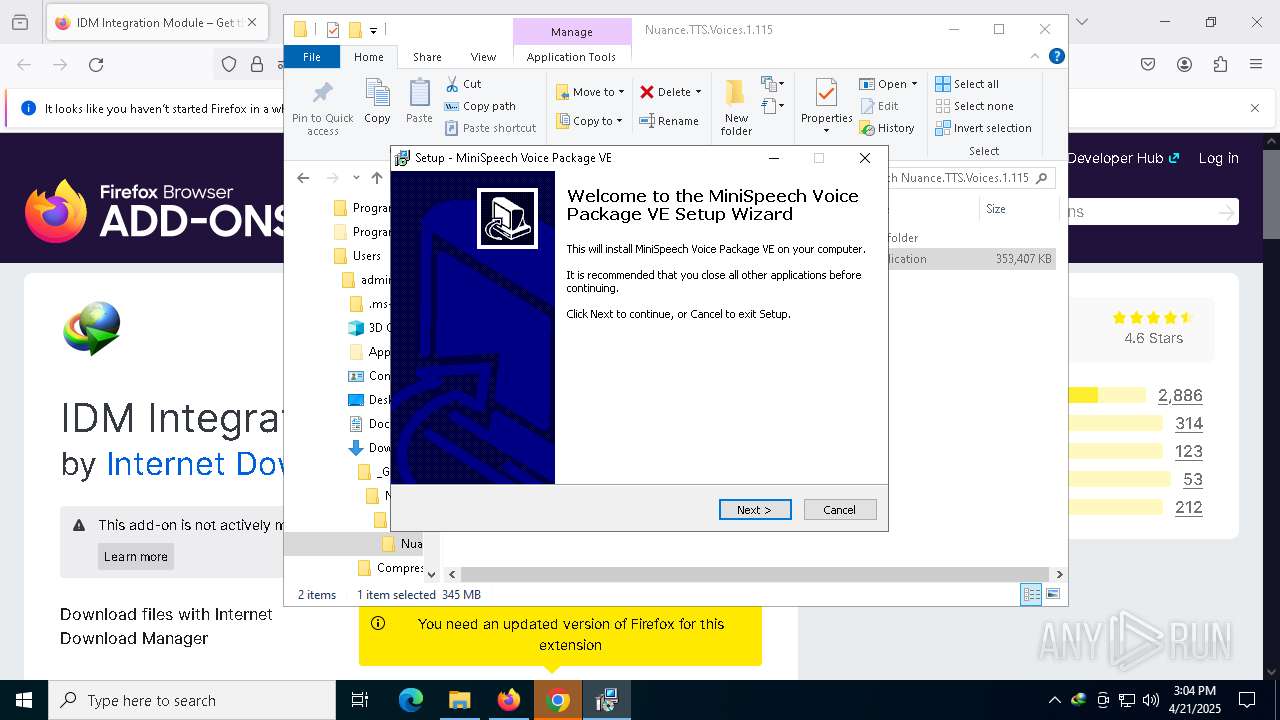Expand the Properties dropdown arrow
This screenshot has height=720, width=1280.
point(826,131)
